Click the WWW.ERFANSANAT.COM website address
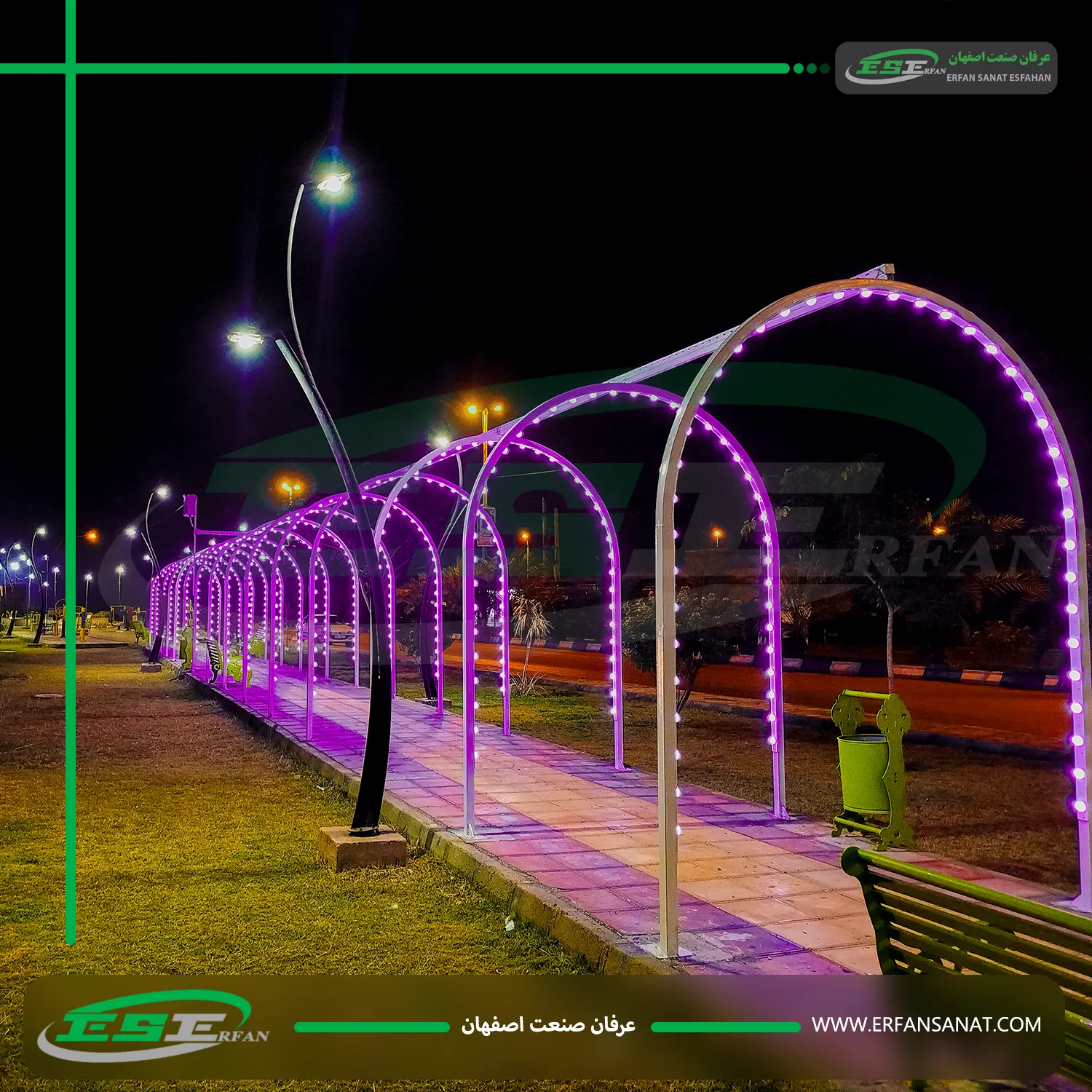Screen dimensions: 1092x1092 click(926, 1024)
